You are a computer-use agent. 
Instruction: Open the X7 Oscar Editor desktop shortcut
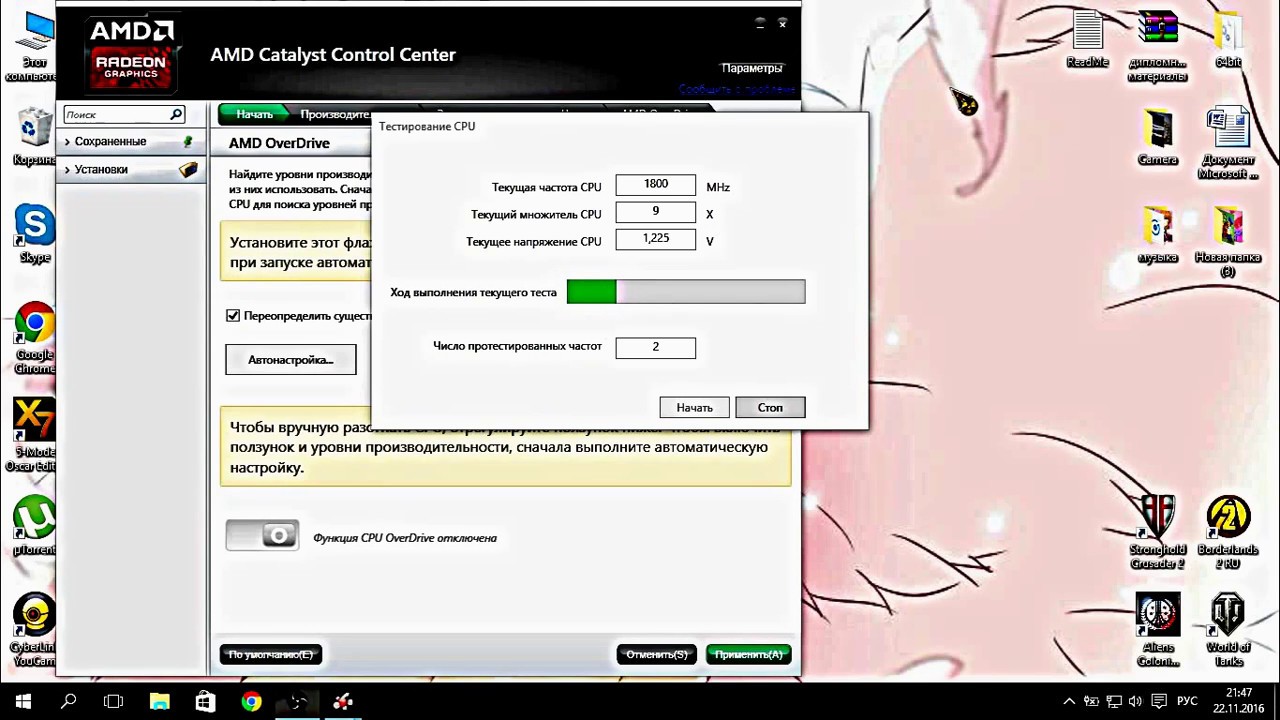34,435
